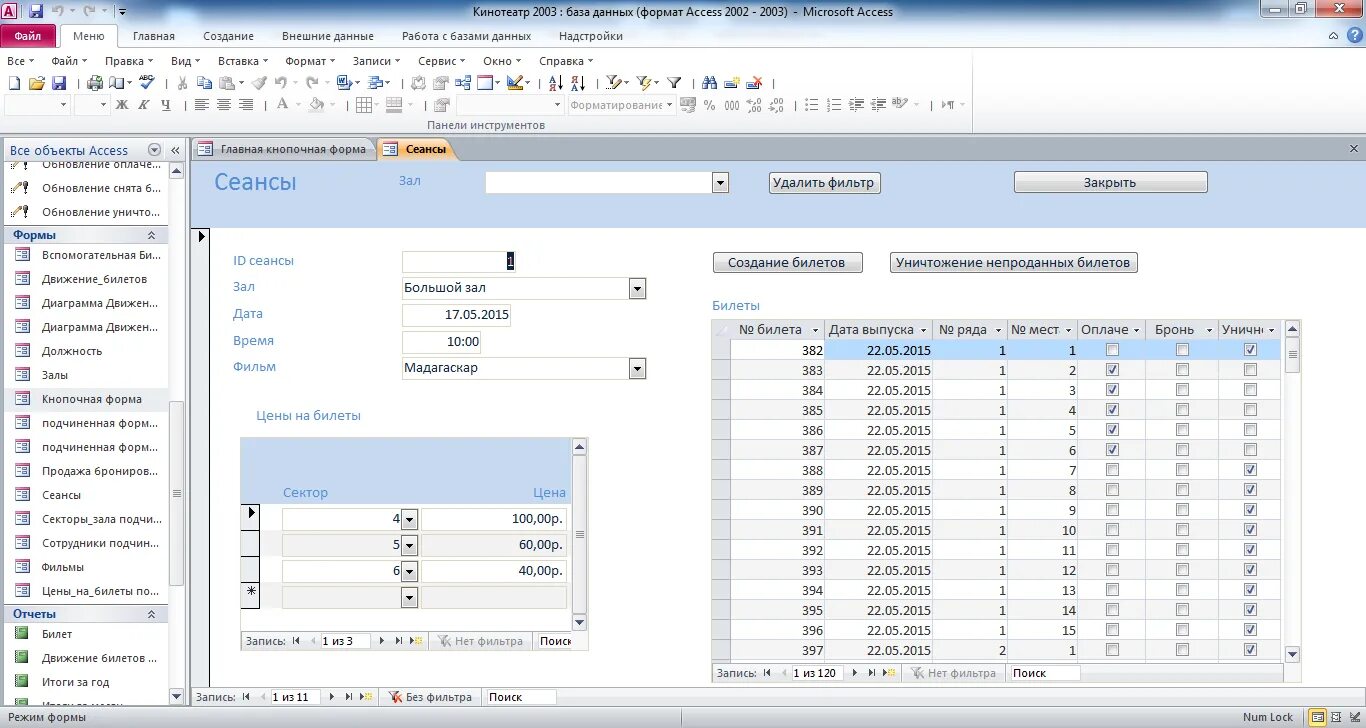This screenshot has height=728, width=1366.
Task: Open sector 5 dropdown in prices subform
Action: pos(409,545)
